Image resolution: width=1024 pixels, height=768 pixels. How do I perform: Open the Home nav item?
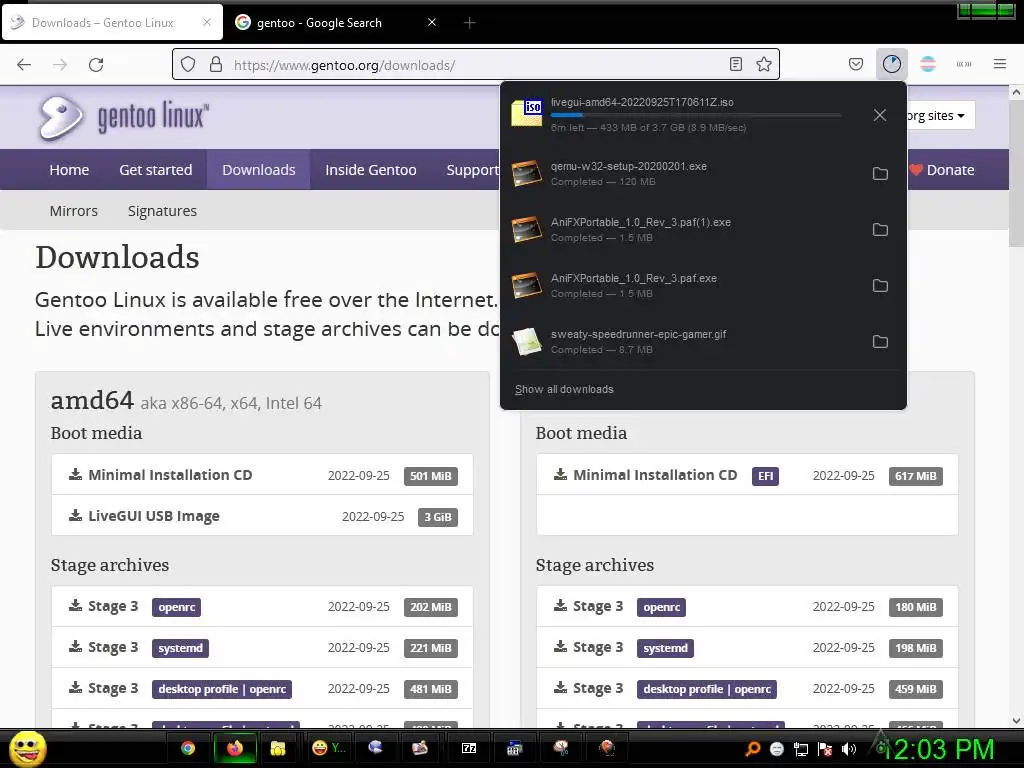(69, 170)
